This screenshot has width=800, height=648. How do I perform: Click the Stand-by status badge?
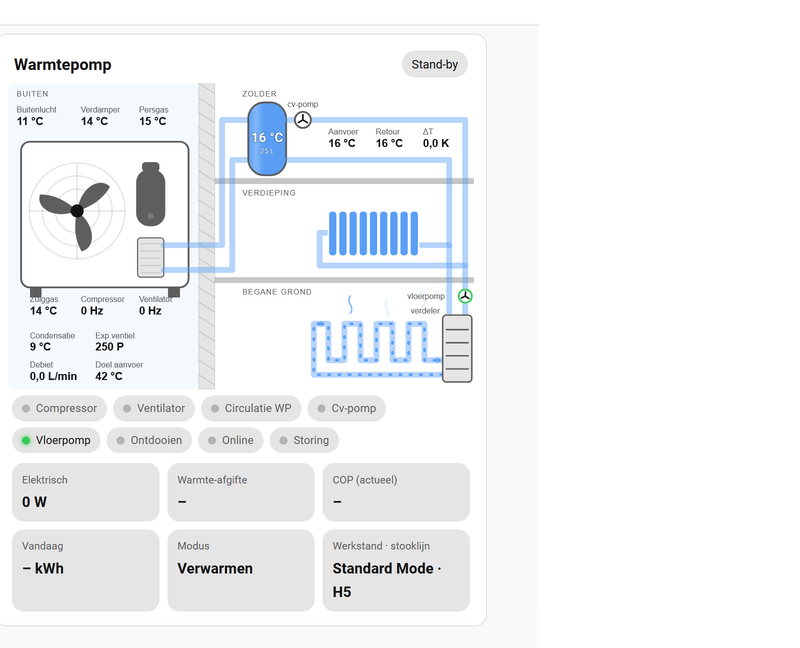(x=435, y=64)
